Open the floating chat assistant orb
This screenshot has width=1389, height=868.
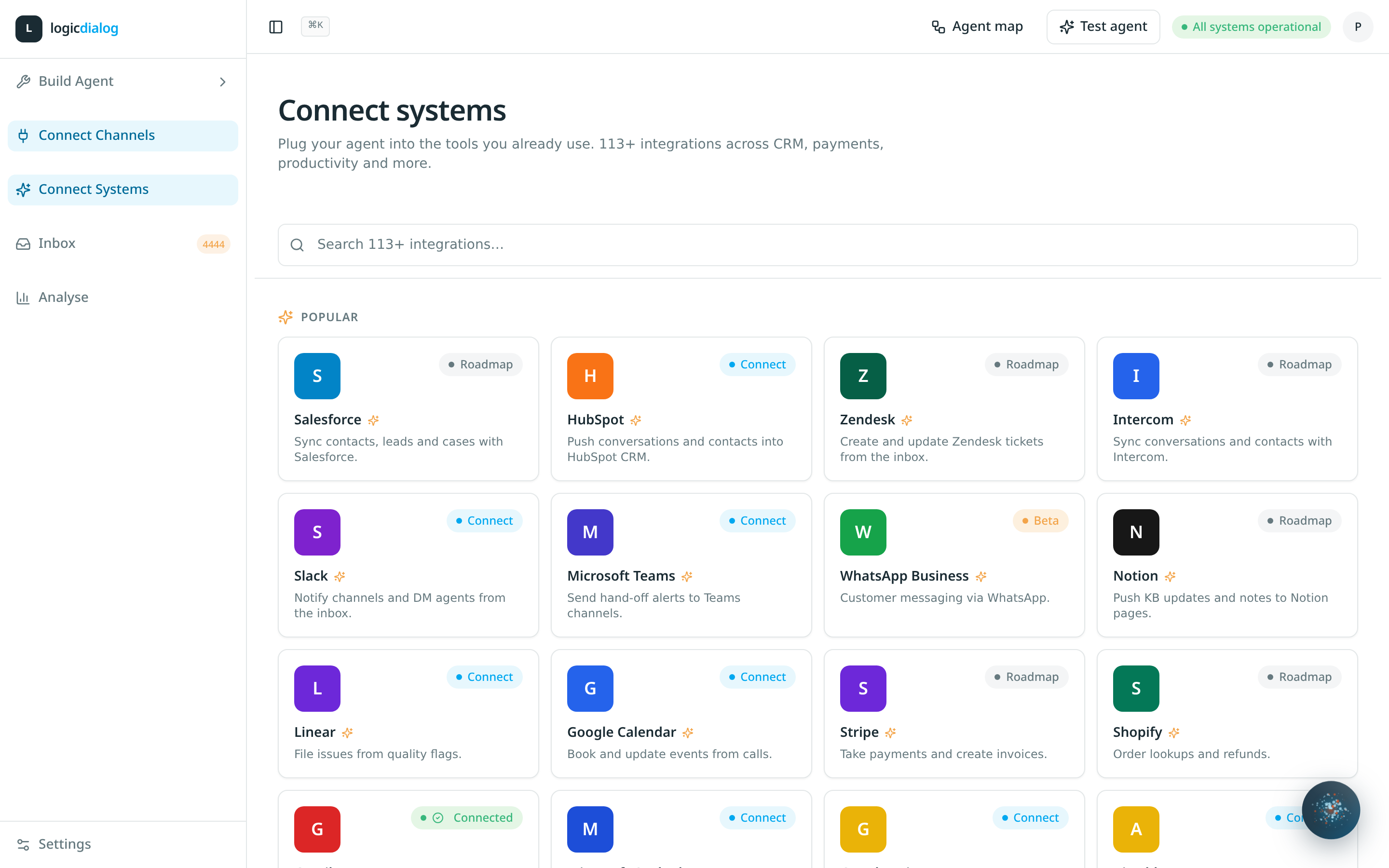(x=1331, y=810)
